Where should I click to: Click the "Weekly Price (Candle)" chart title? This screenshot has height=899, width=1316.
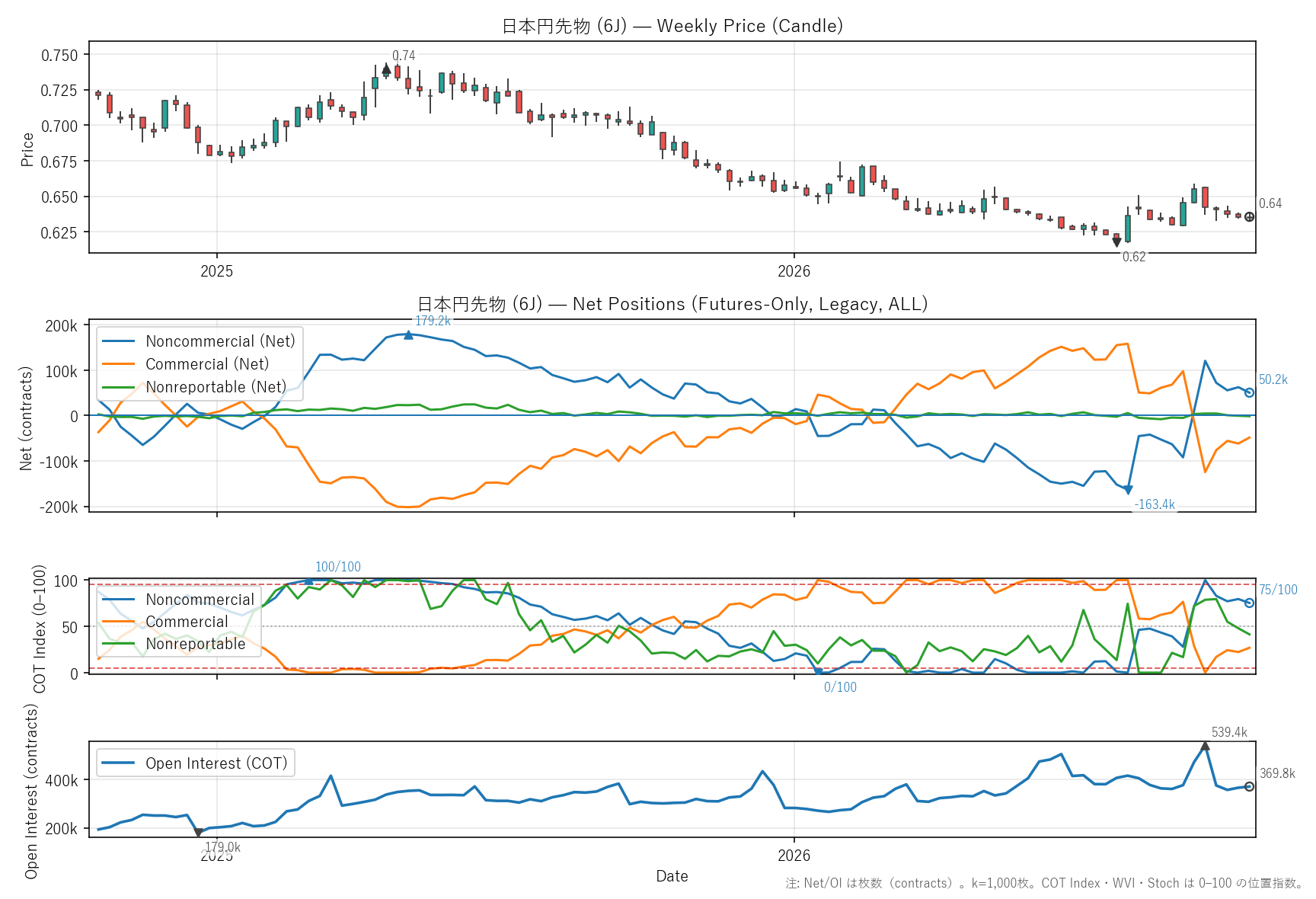tap(750, 26)
